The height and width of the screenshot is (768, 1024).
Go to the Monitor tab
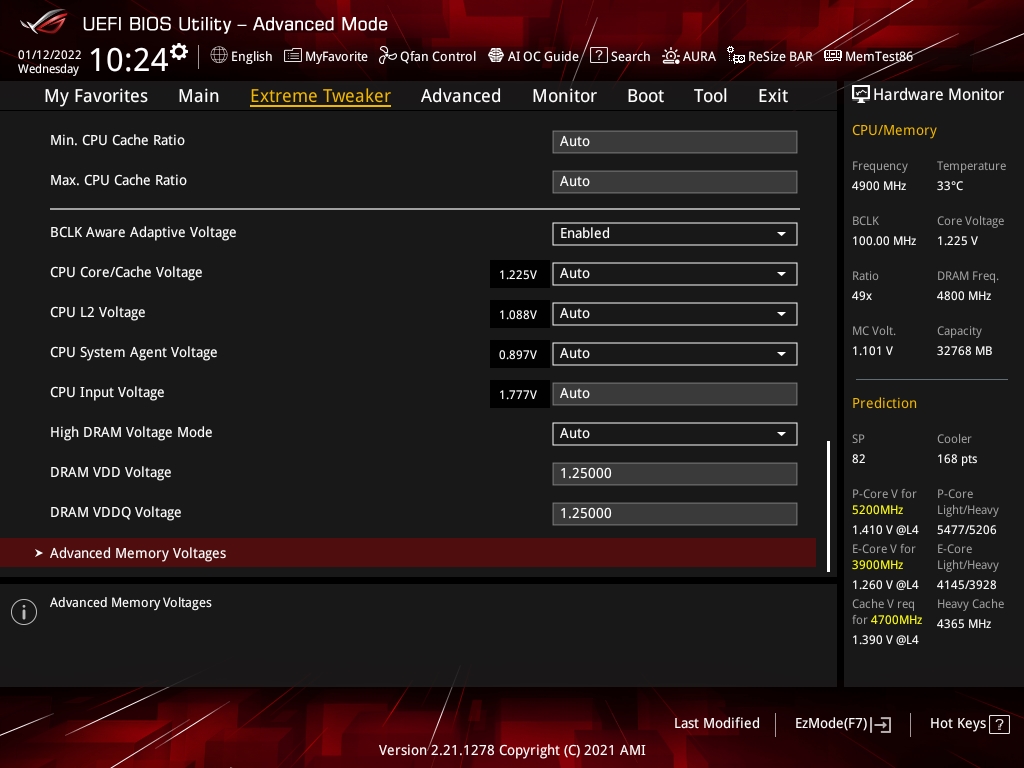click(564, 96)
